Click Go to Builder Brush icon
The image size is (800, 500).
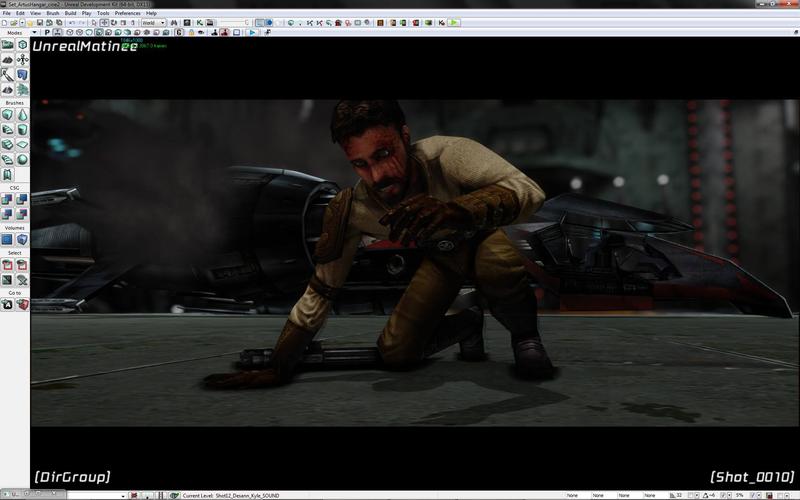(x=22, y=305)
